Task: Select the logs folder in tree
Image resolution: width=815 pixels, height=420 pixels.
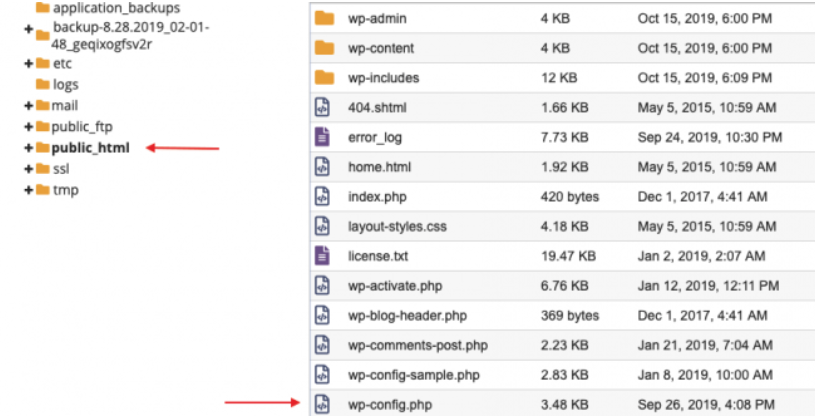Action: 64,85
